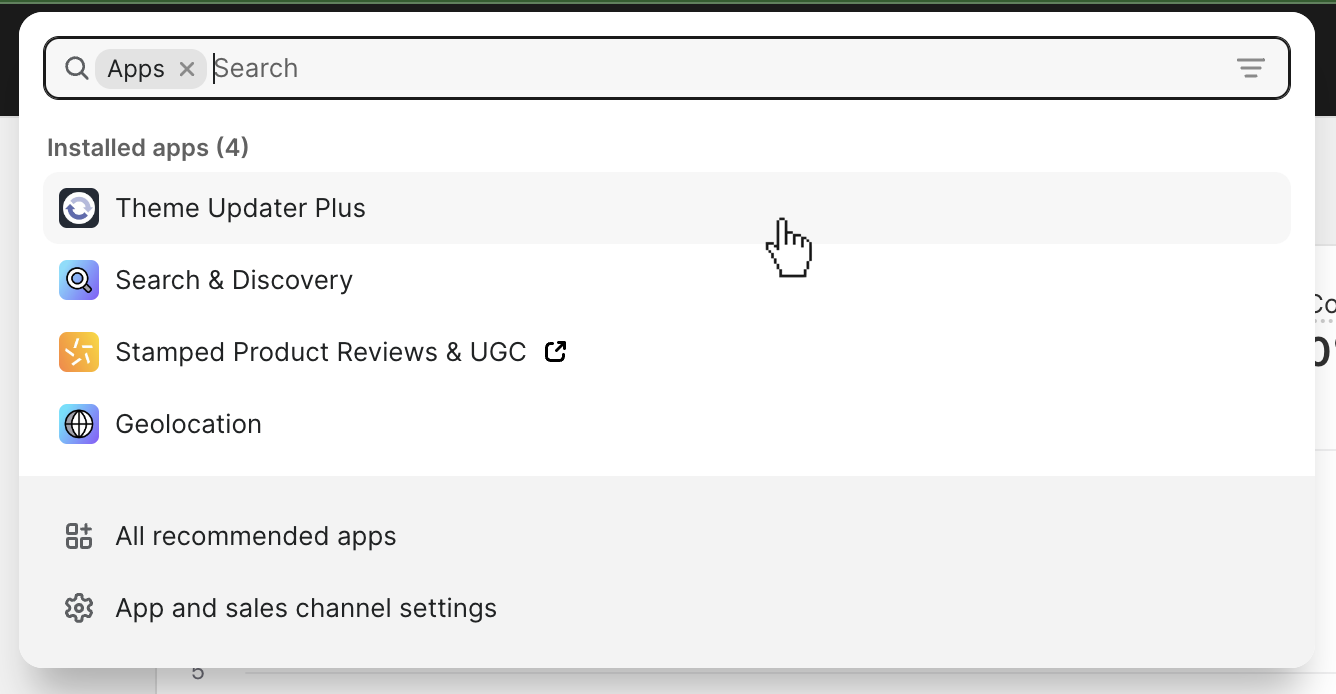Click the external link icon beside Stamped
This screenshot has height=694, width=1336.
(x=555, y=352)
